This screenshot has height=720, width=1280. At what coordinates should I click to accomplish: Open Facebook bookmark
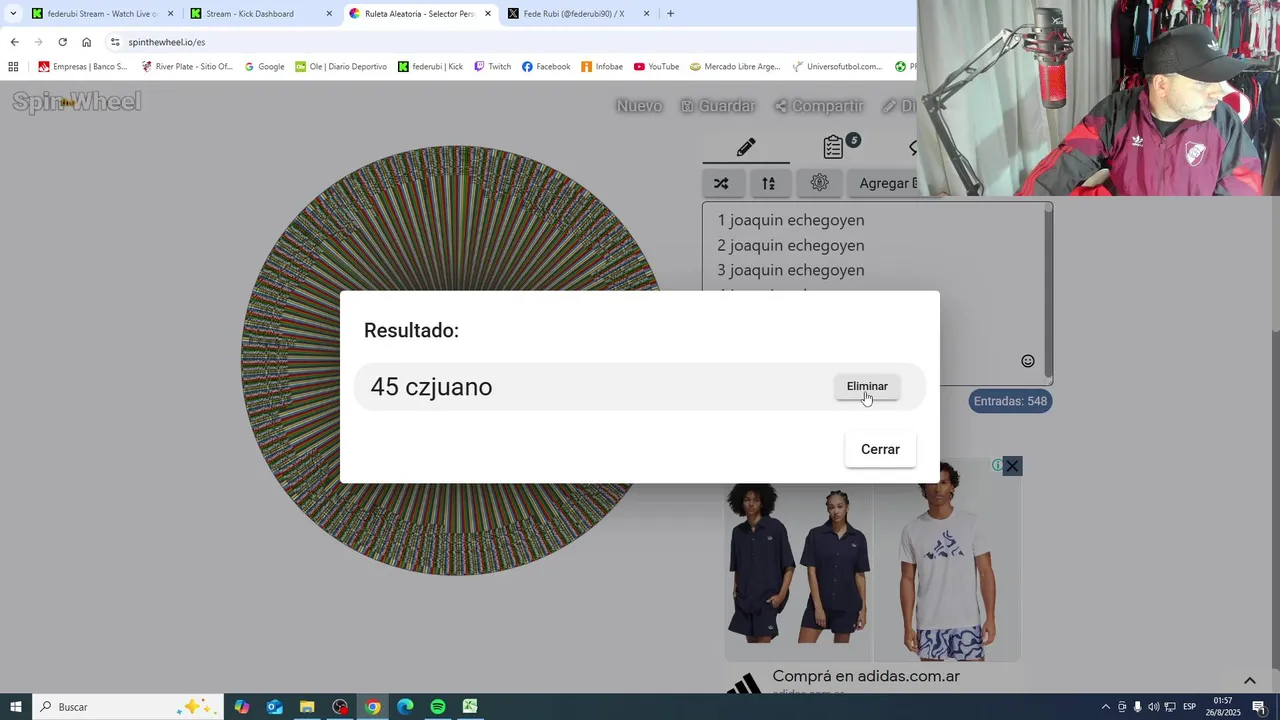pyautogui.click(x=546, y=67)
